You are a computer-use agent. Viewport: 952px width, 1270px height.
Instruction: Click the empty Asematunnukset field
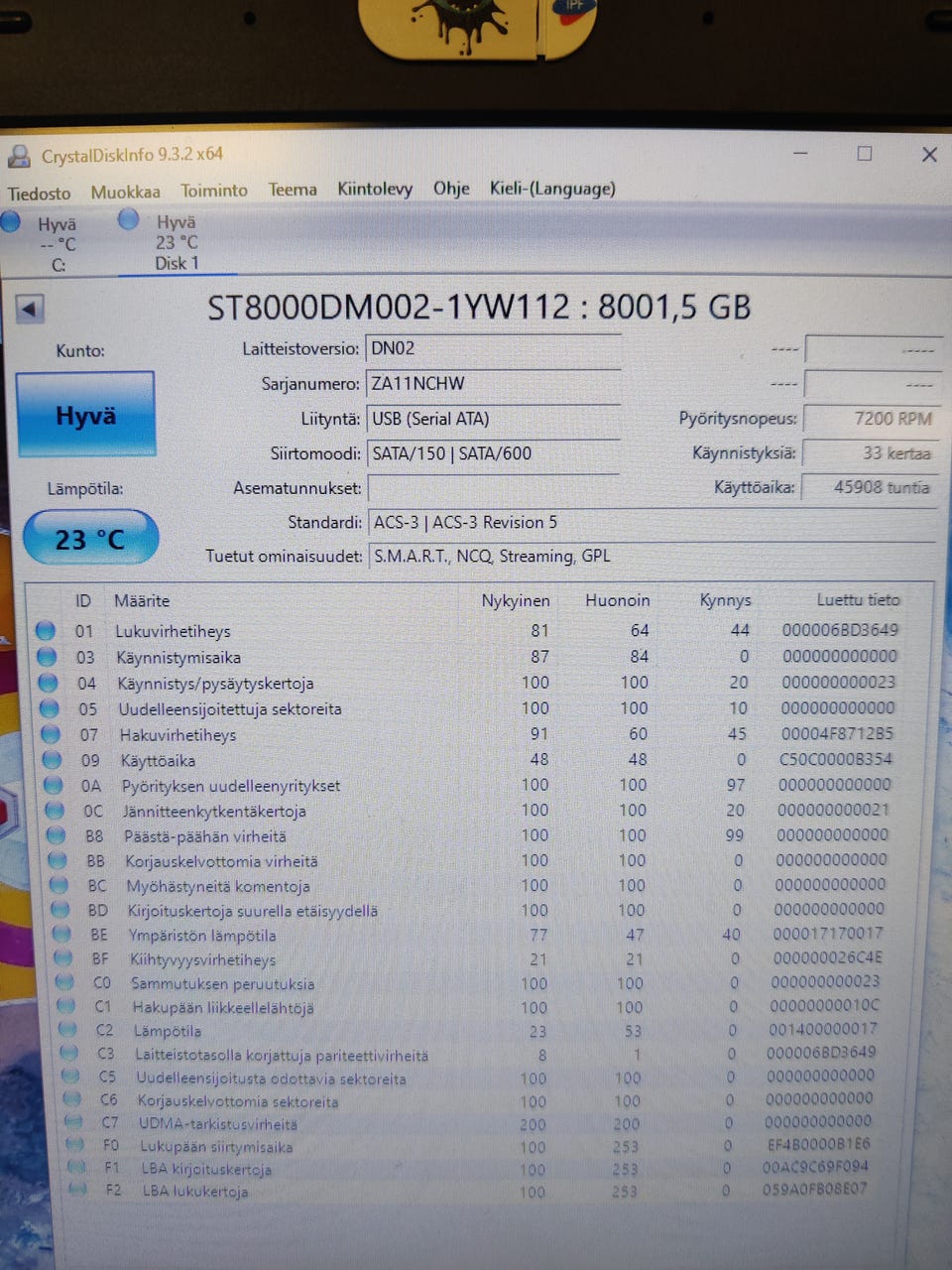[x=493, y=488]
